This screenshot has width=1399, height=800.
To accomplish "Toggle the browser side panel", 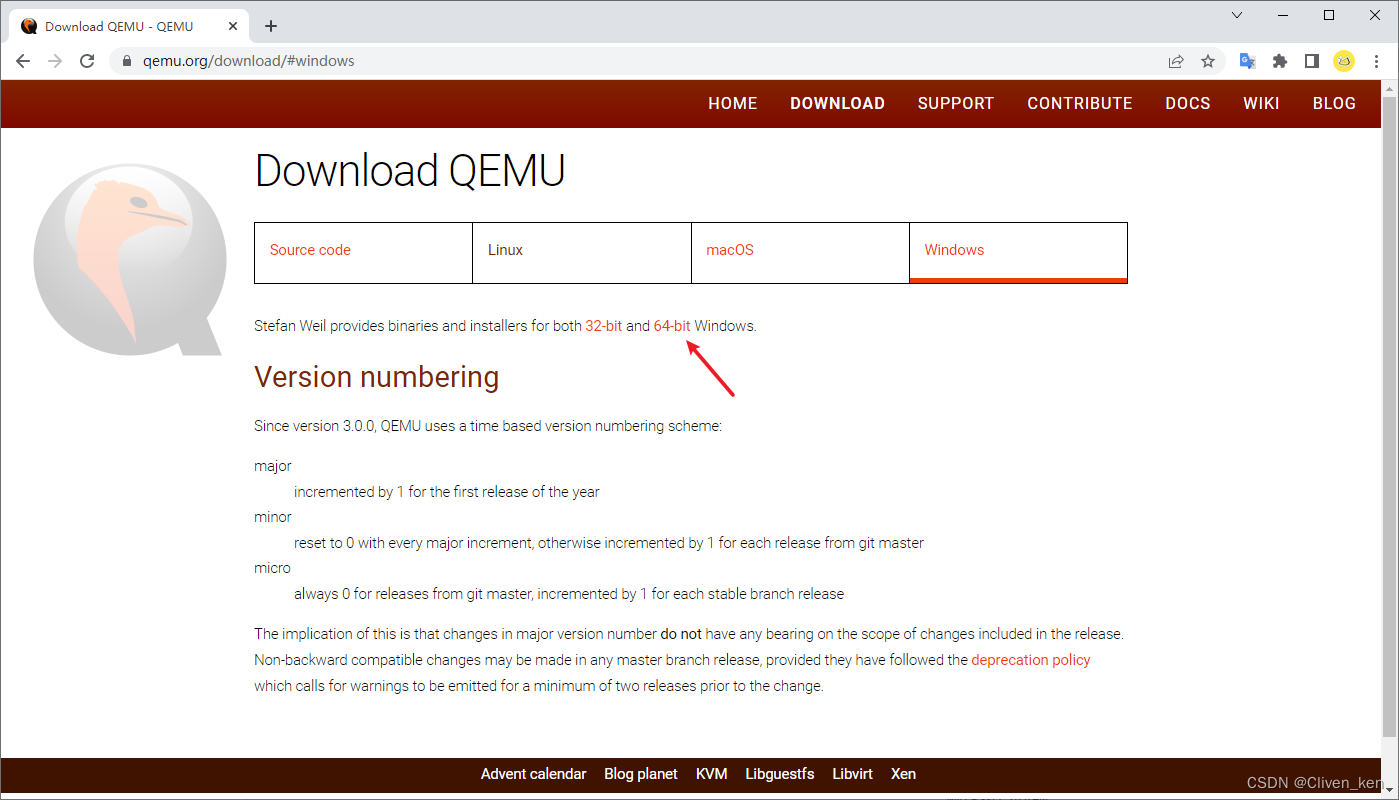I will click(1311, 61).
